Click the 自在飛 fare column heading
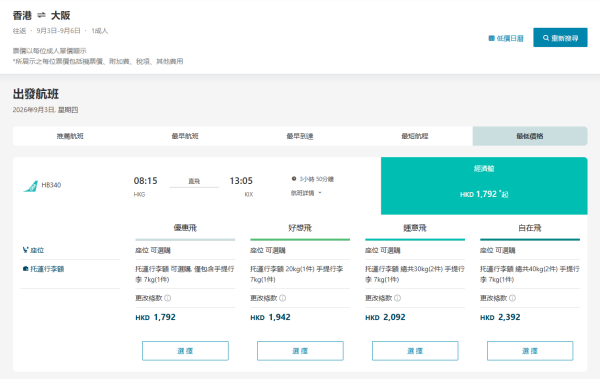The height and width of the screenshot is (379, 600). coord(530,228)
